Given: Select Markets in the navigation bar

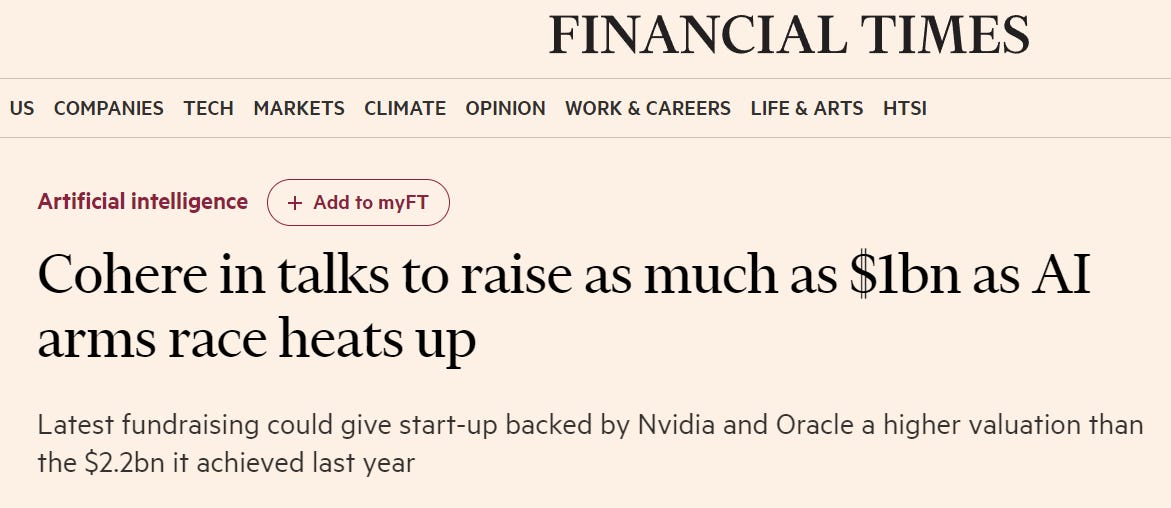Looking at the screenshot, I should (298, 109).
